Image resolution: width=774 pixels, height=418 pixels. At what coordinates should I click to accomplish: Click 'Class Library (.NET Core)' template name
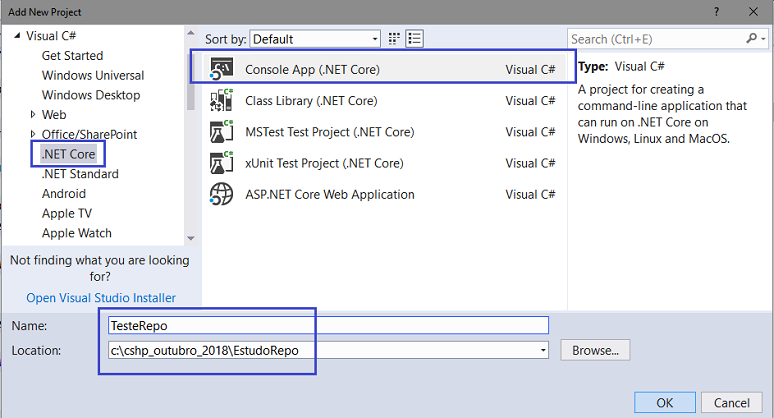[311, 101]
